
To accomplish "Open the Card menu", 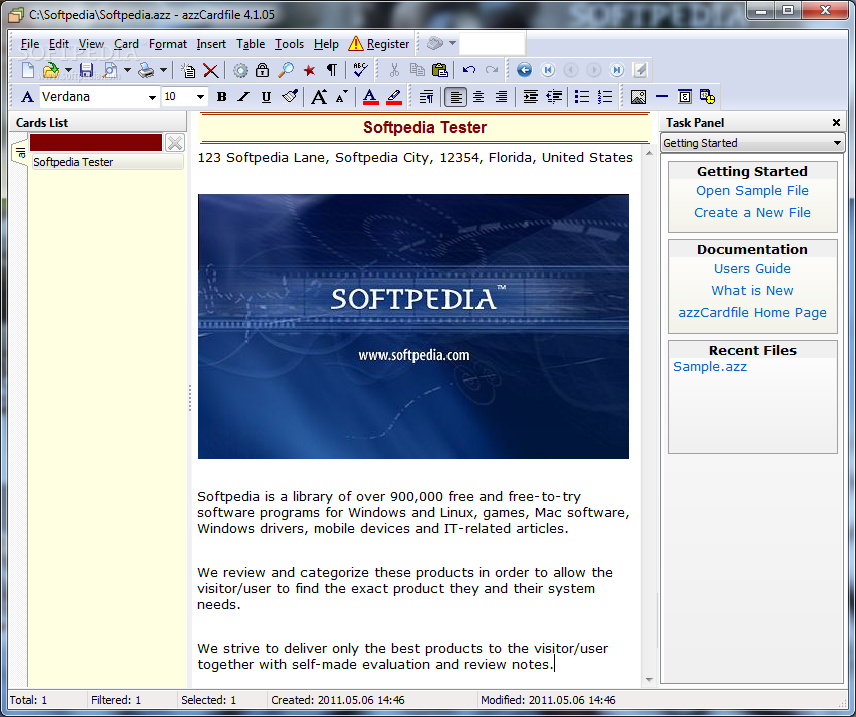I will tap(126, 44).
